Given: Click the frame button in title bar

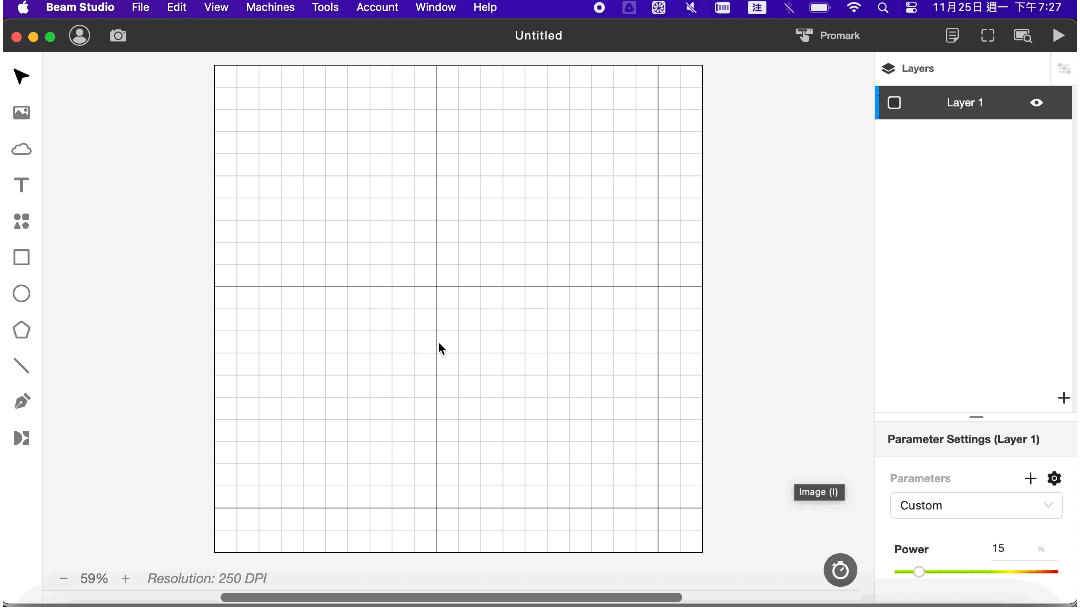Looking at the screenshot, I should point(988,36).
